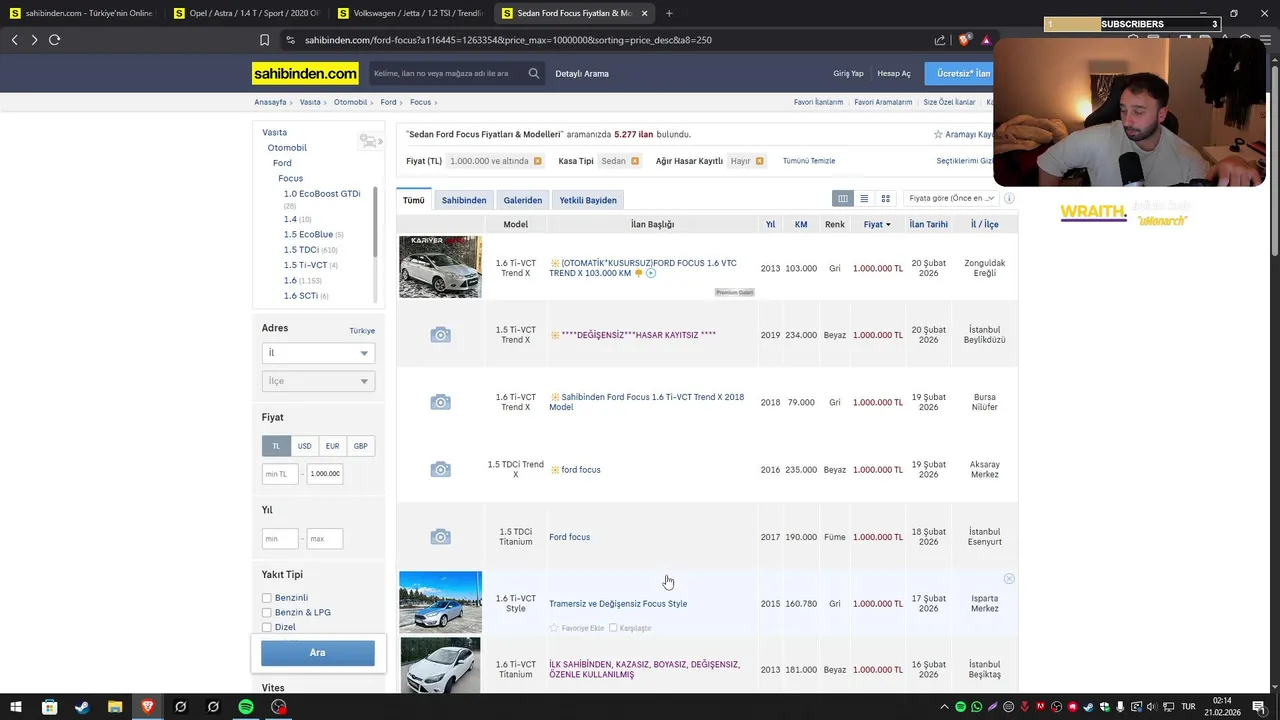Viewport: 1280px width, 720px height.
Task: Go back with browser back arrow
Action: [14, 40]
